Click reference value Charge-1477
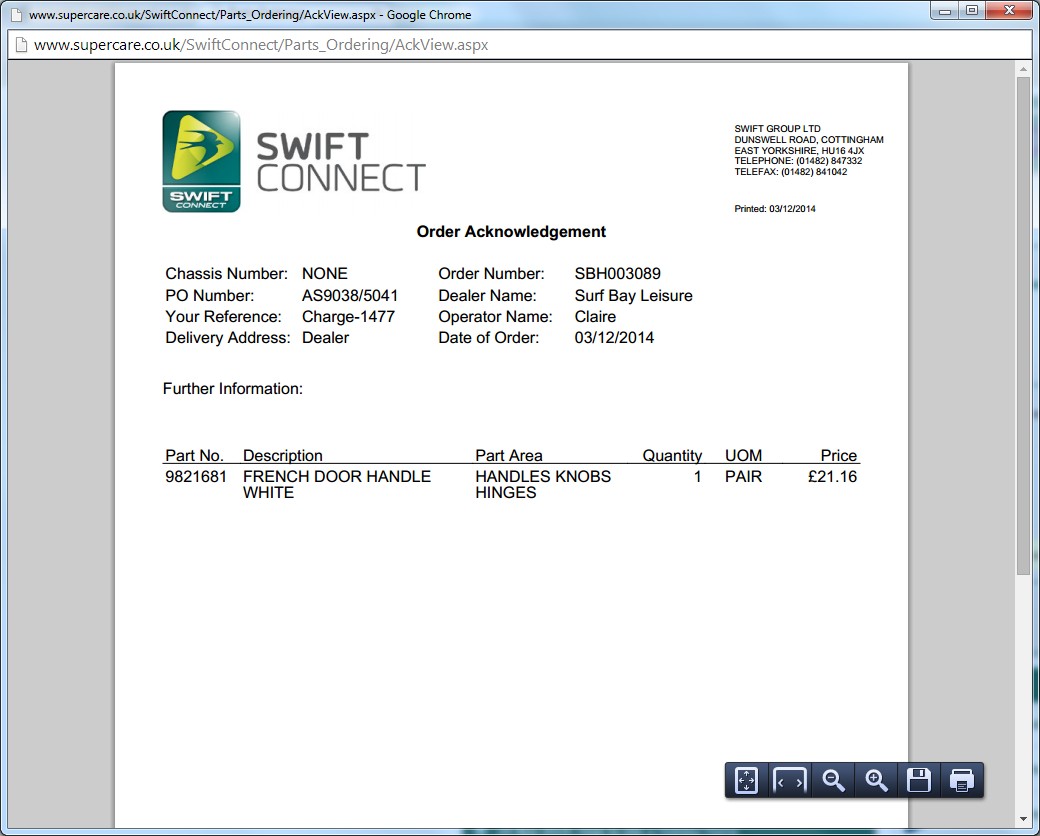Image resolution: width=1040 pixels, height=836 pixels. point(348,316)
